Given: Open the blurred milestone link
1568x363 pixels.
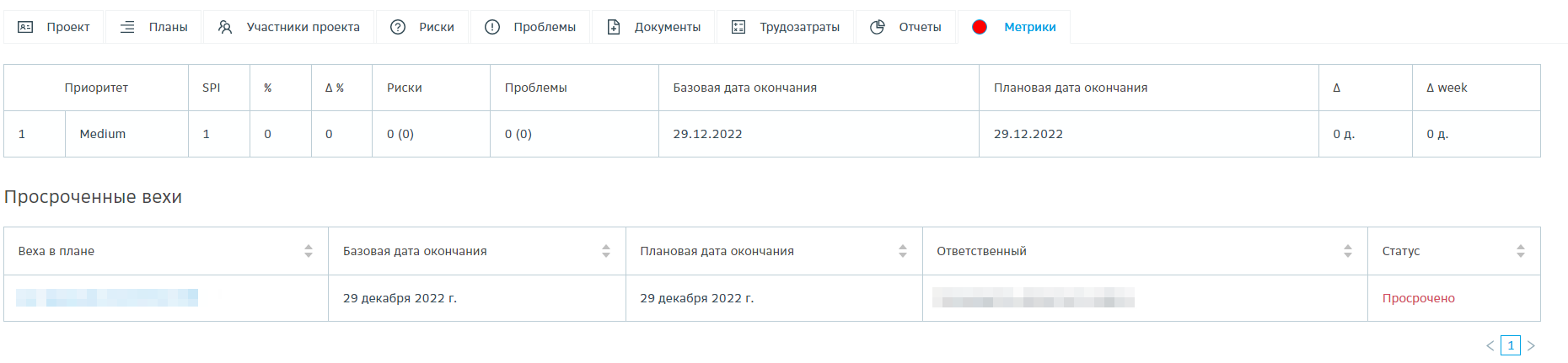Looking at the screenshot, I should (107, 298).
